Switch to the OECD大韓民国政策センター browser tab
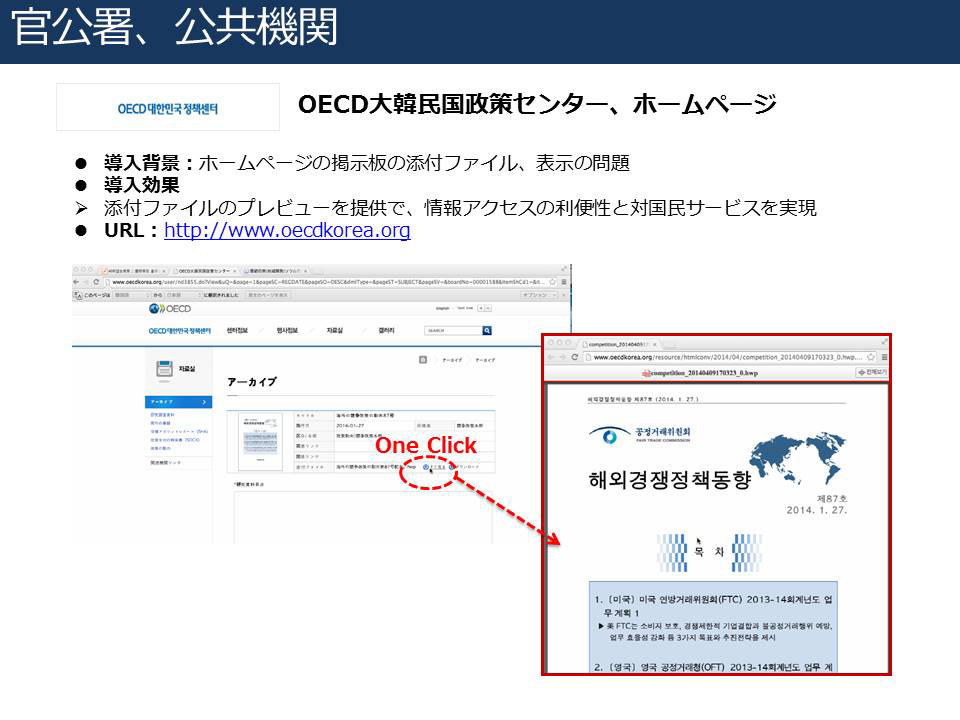Image resolution: width=960 pixels, height=720 pixels. [x=204, y=270]
